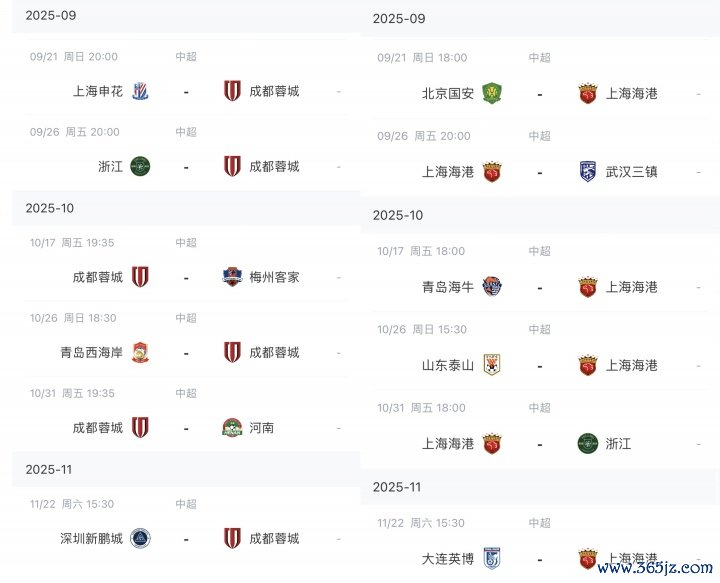The height and width of the screenshot is (583, 720).
Task: Click the 梅州客家 team name
Action: click(274, 277)
